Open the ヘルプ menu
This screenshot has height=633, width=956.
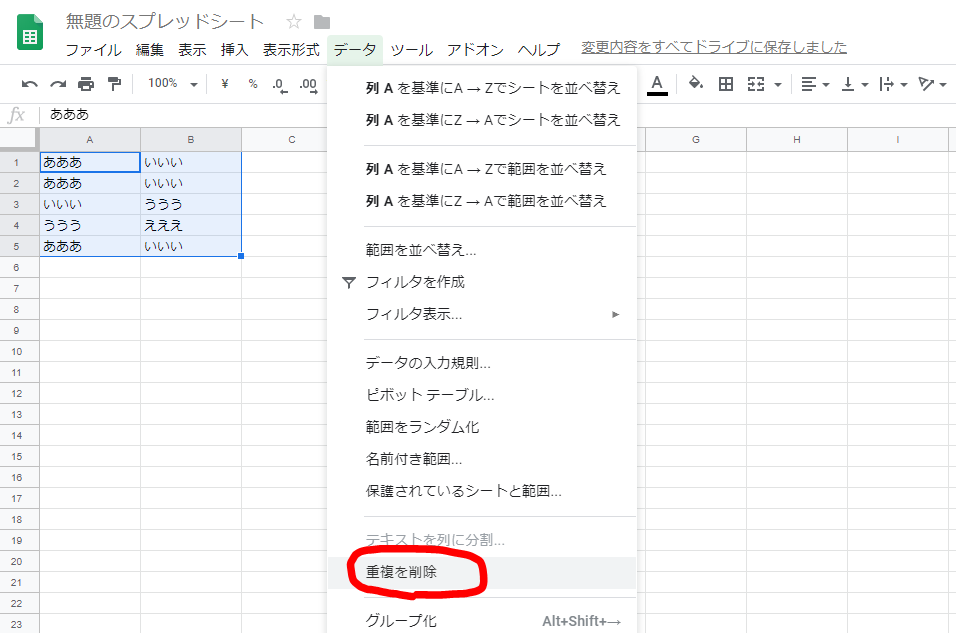click(x=539, y=50)
